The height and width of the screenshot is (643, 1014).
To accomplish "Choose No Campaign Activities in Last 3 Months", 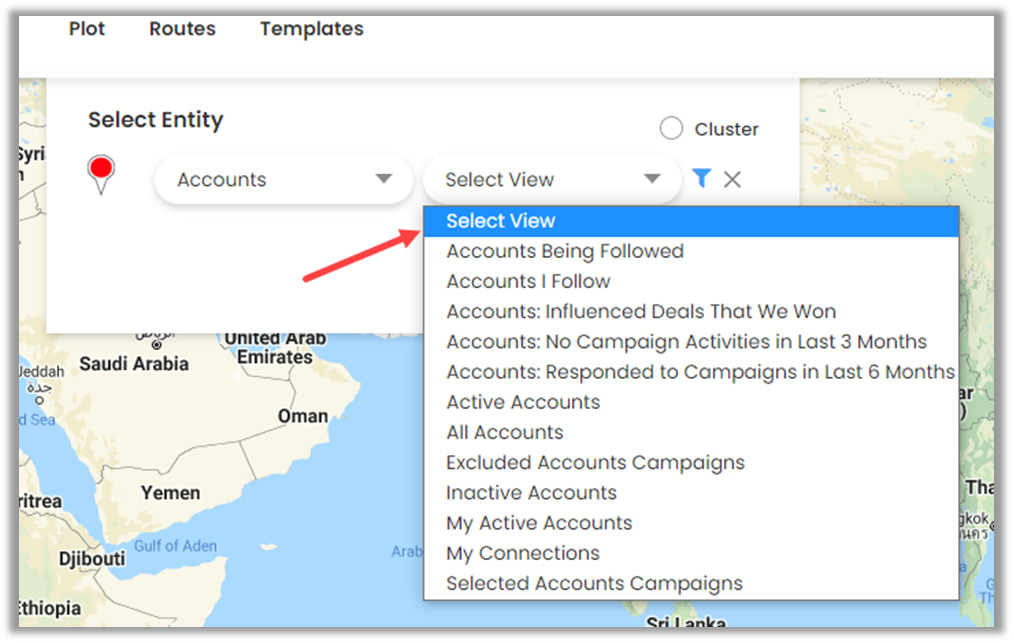I will (686, 342).
